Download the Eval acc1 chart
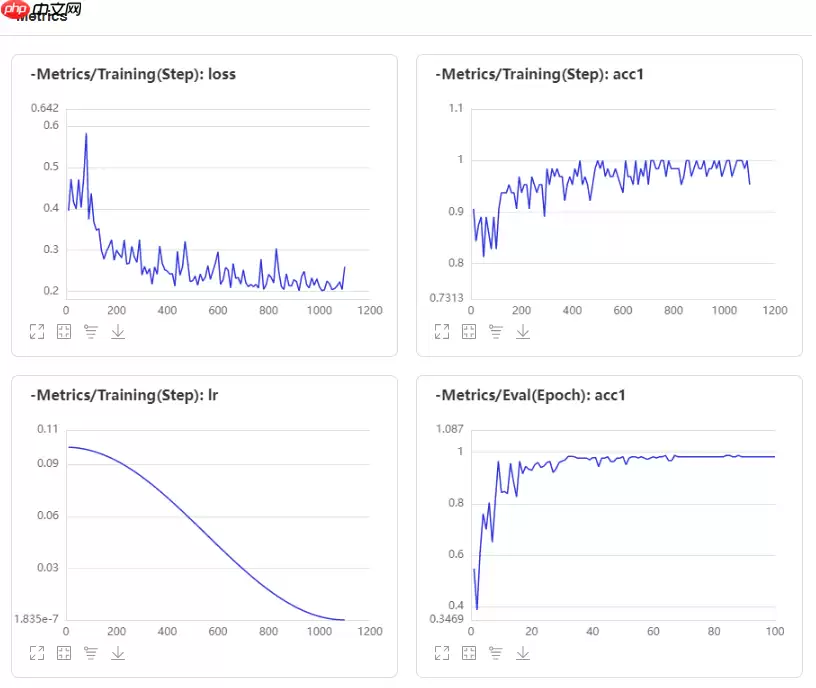 click(523, 653)
